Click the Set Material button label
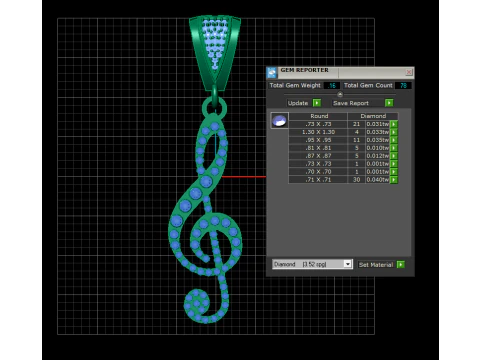 pos(376,265)
